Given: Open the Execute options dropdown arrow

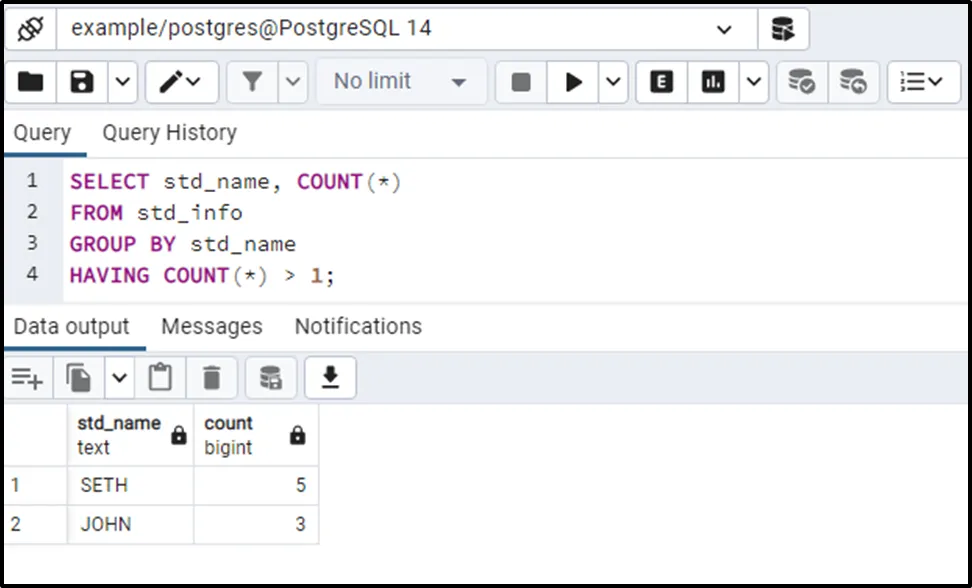Looking at the screenshot, I should click(x=612, y=82).
